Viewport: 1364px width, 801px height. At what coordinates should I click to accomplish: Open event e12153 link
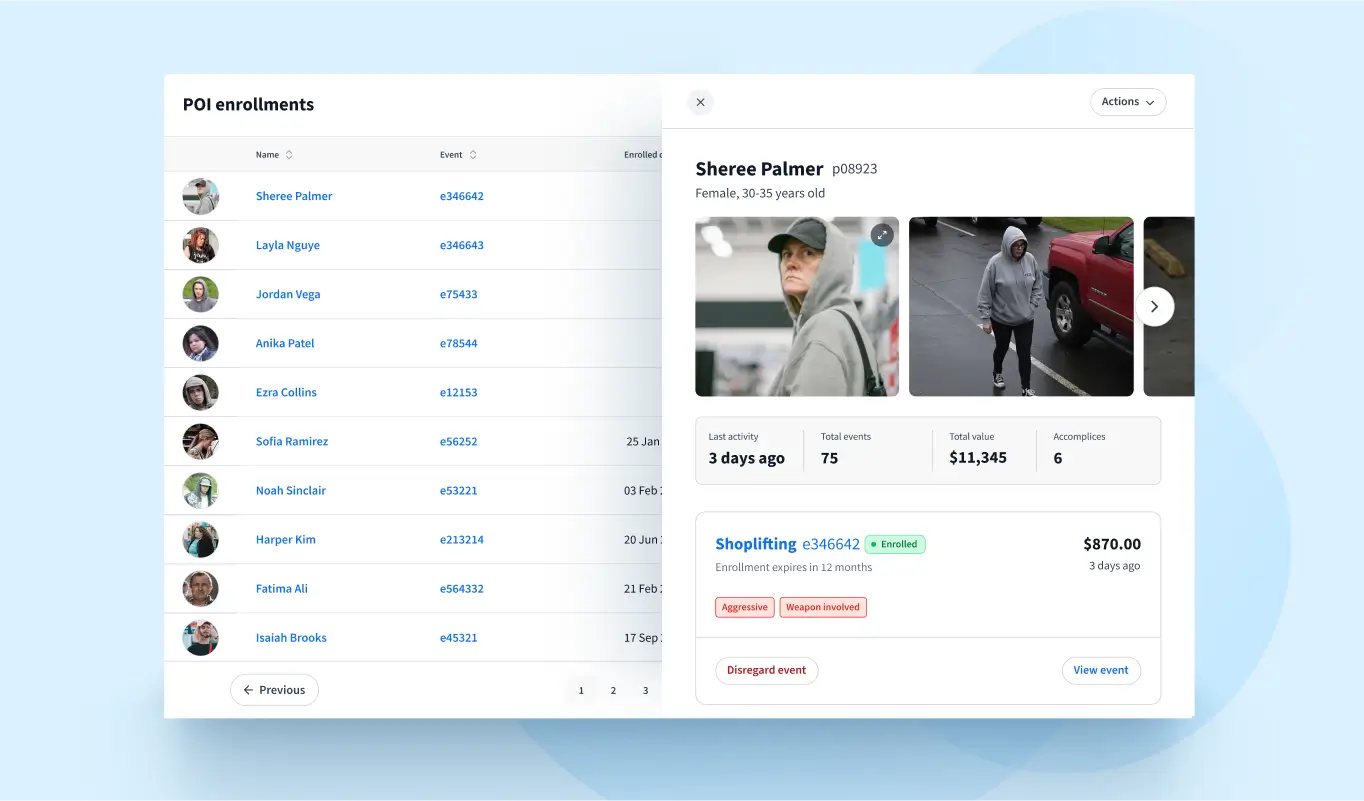(459, 392)
